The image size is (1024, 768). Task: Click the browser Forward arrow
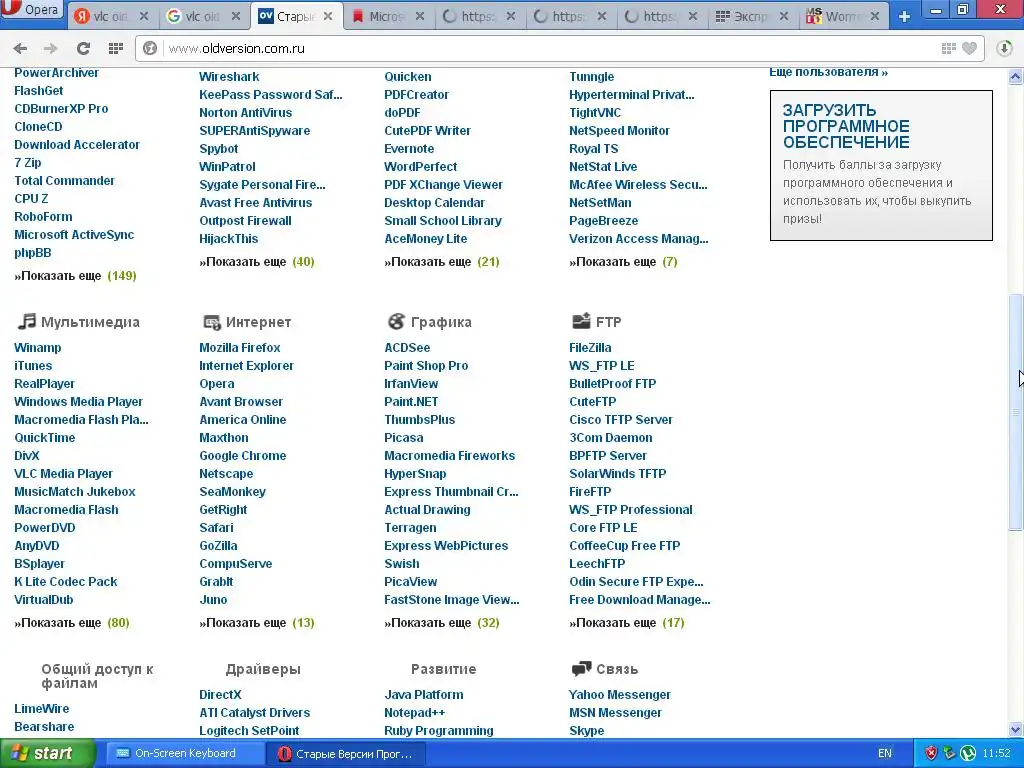click(x=50, y=48)
